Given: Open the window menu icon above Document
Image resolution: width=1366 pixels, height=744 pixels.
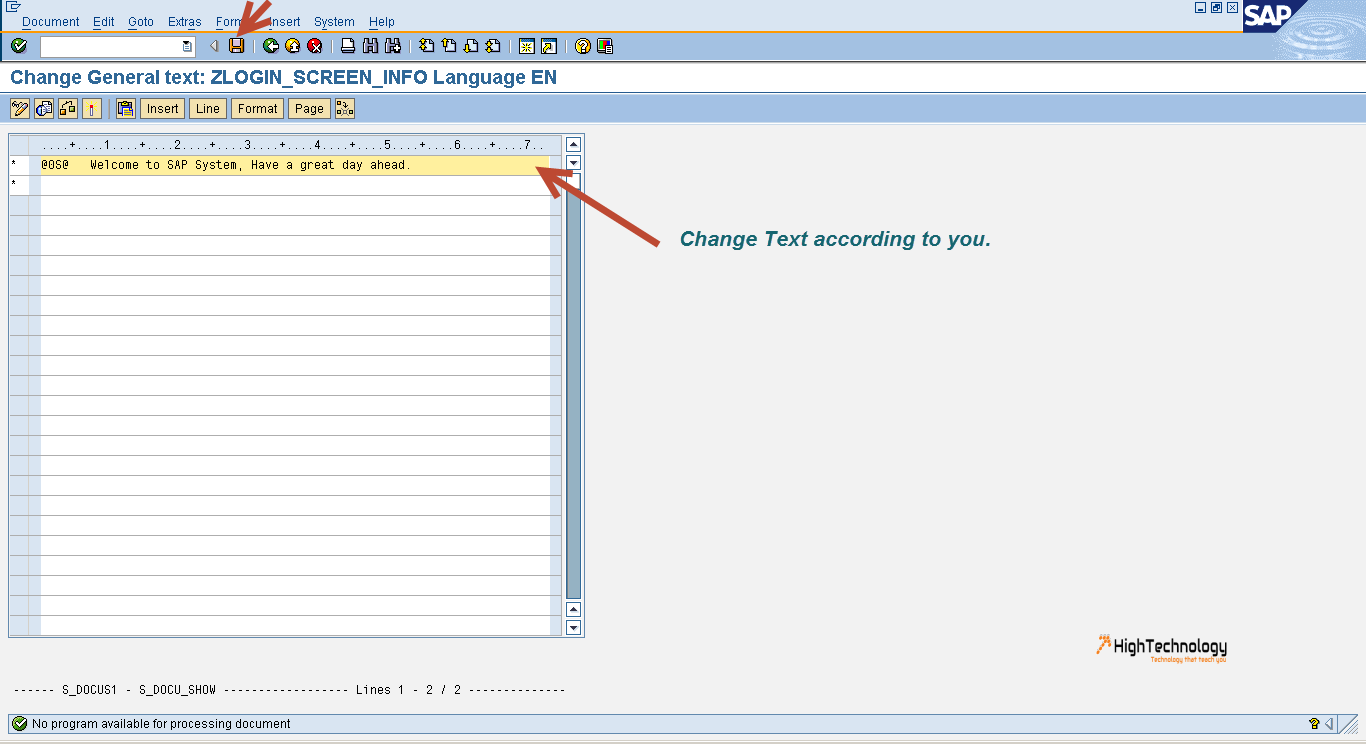Looking at the screenshot, I should point(14,7).
